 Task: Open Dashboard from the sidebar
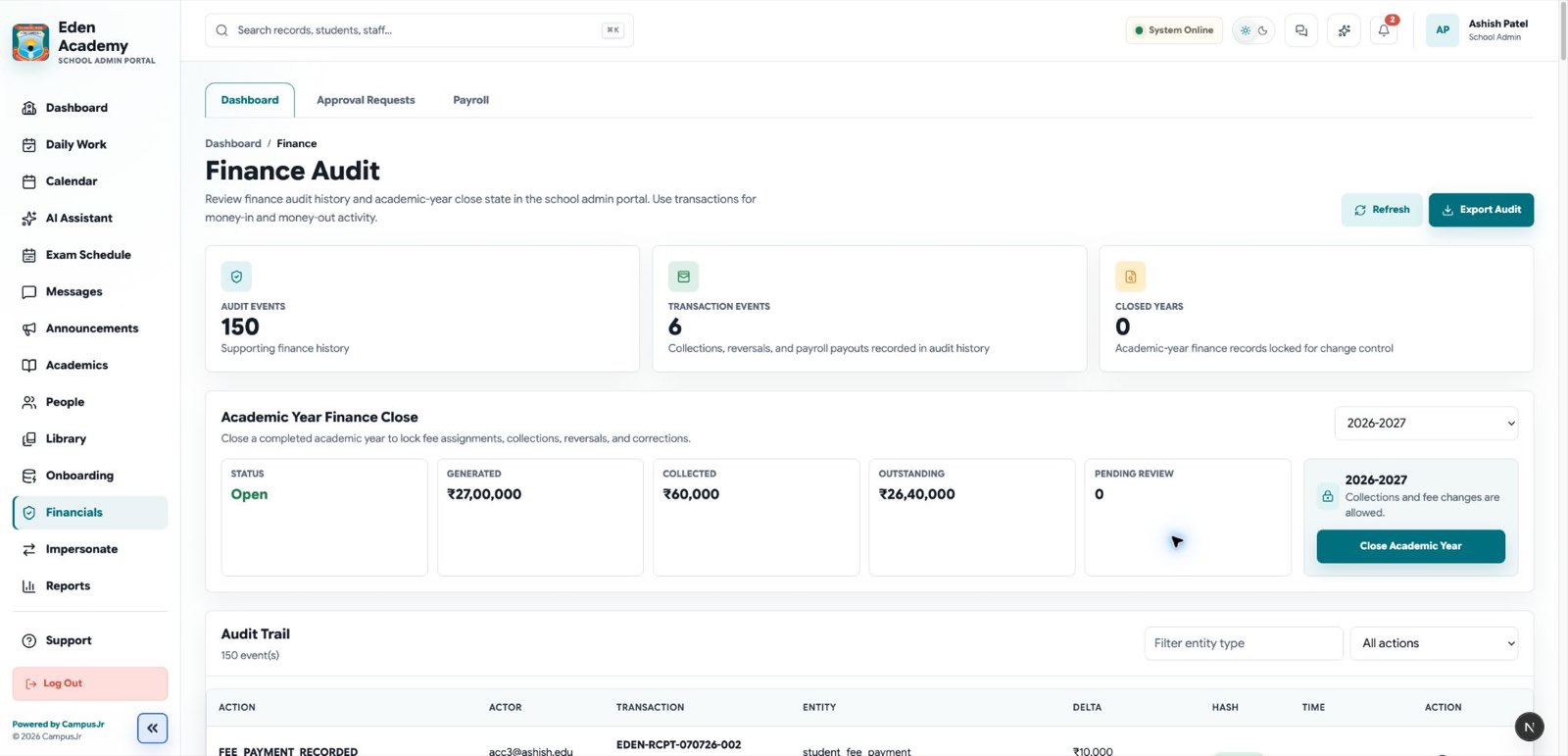tap(89, 108)
